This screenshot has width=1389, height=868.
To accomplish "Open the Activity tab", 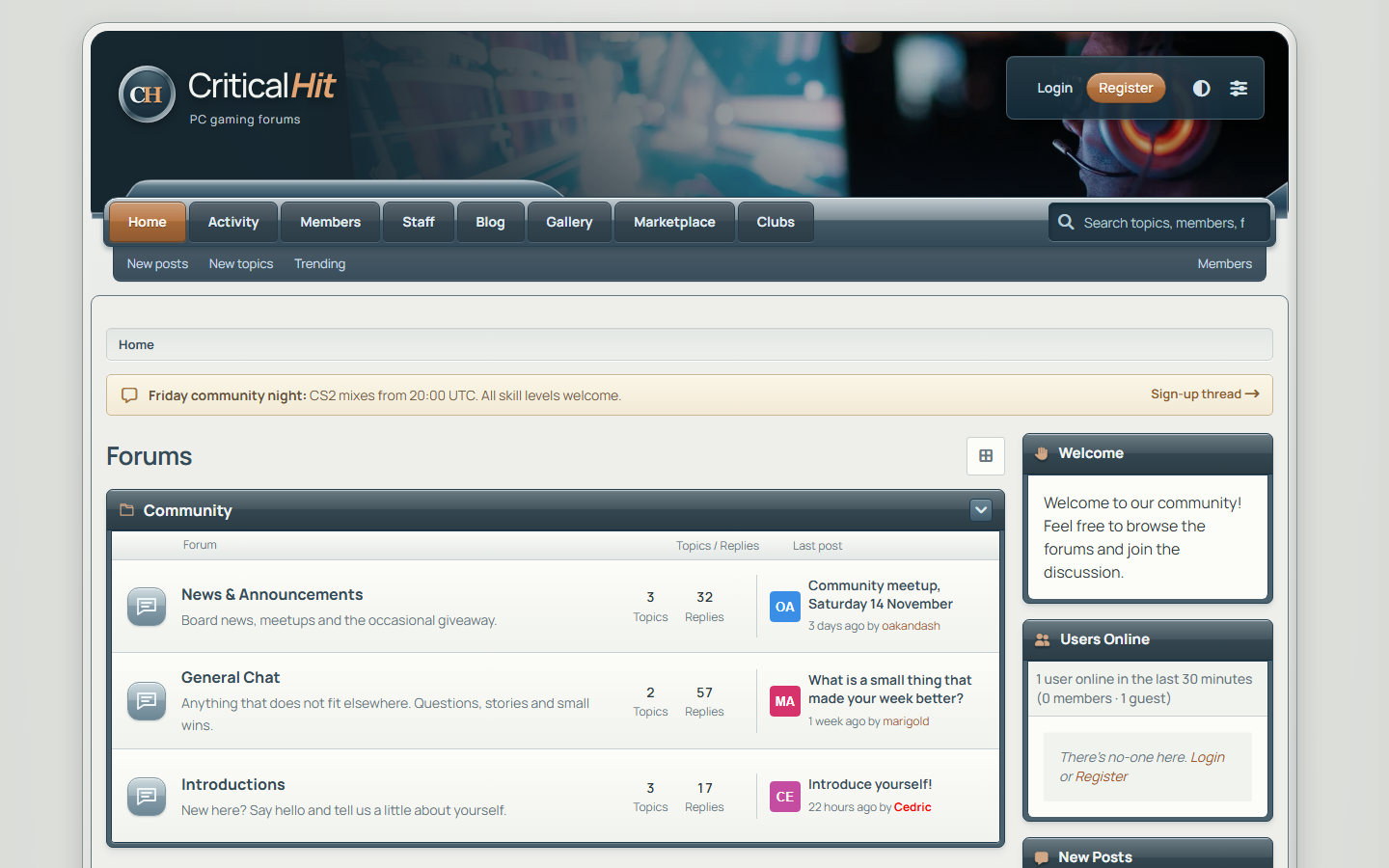I will (x=233, y=222).
